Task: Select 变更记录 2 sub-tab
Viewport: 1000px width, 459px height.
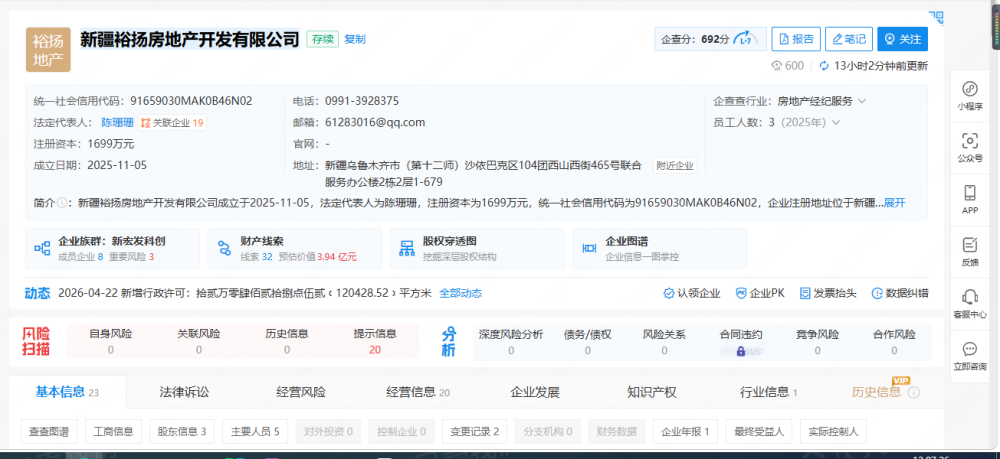Action: 474,432
